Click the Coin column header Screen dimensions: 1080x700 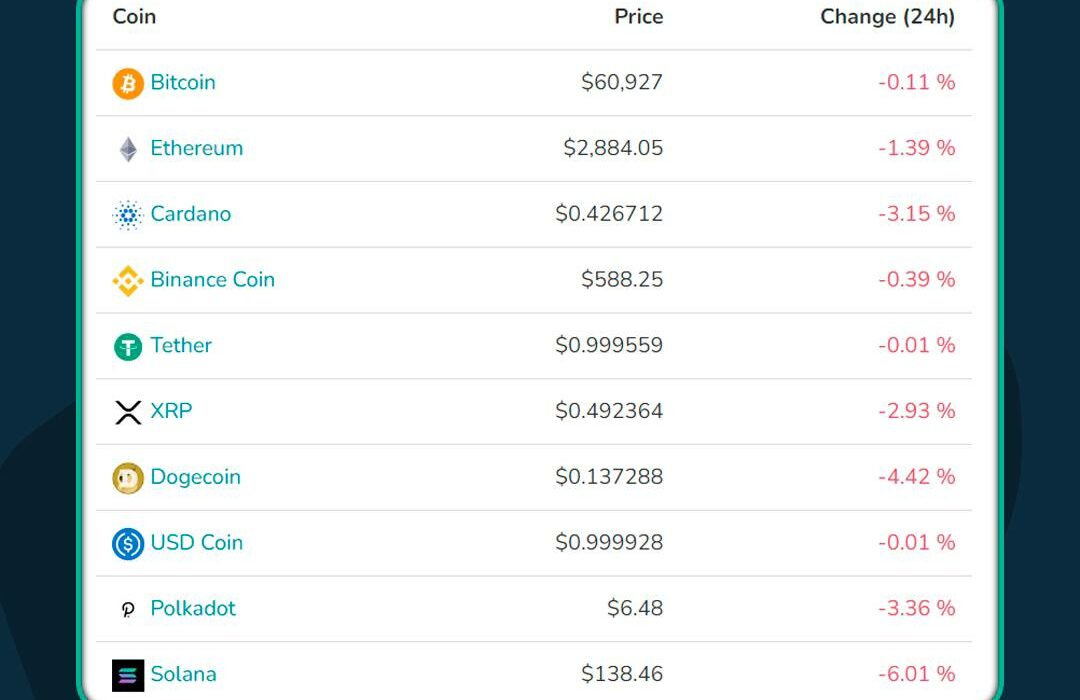pyautogui.click(x=134, y=17)
